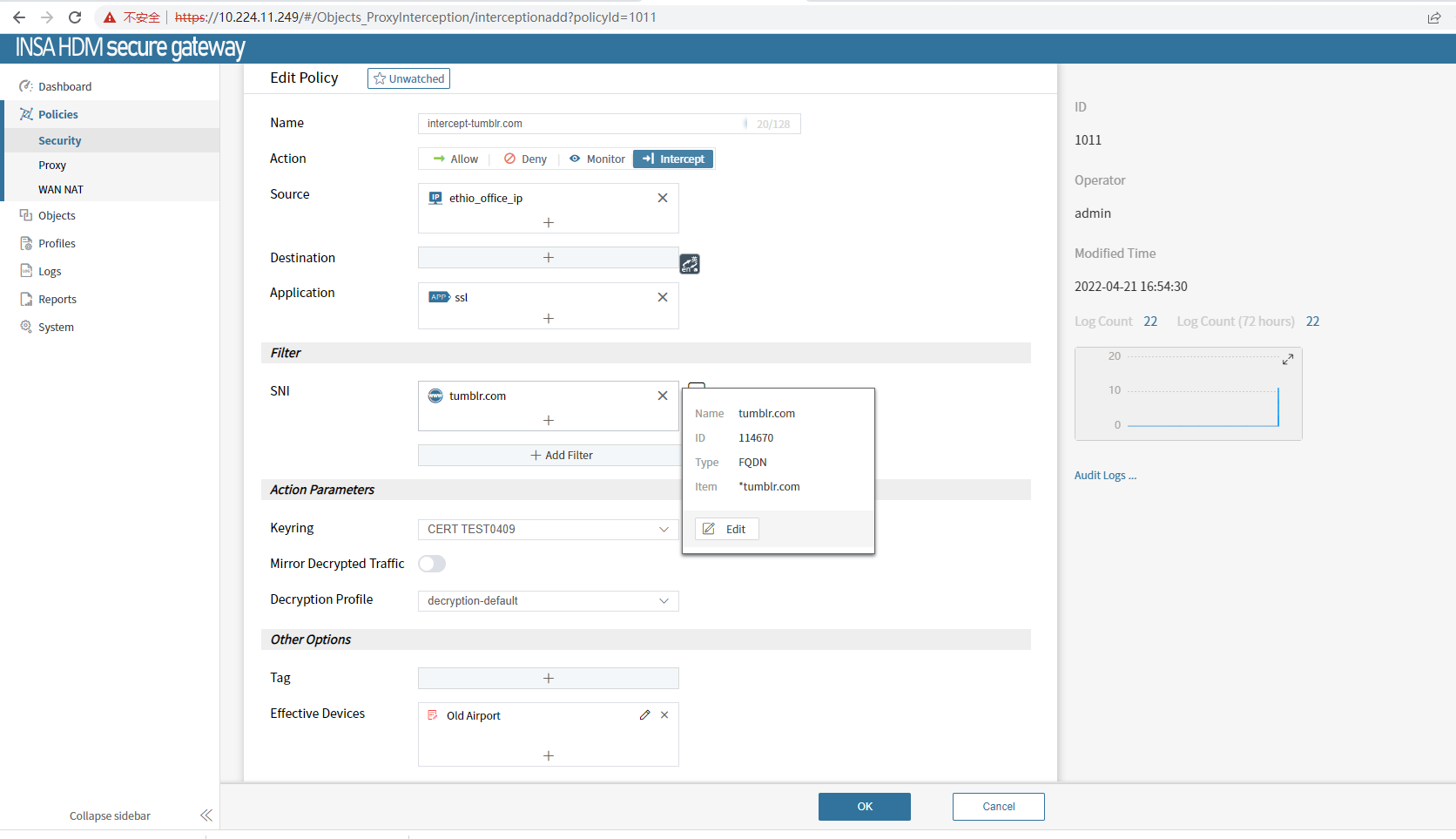Image resolution: width=1456 pixels, height=839 pixels.
Task: Remove Old Airport from Effective Devices
Action: point(664,715)
